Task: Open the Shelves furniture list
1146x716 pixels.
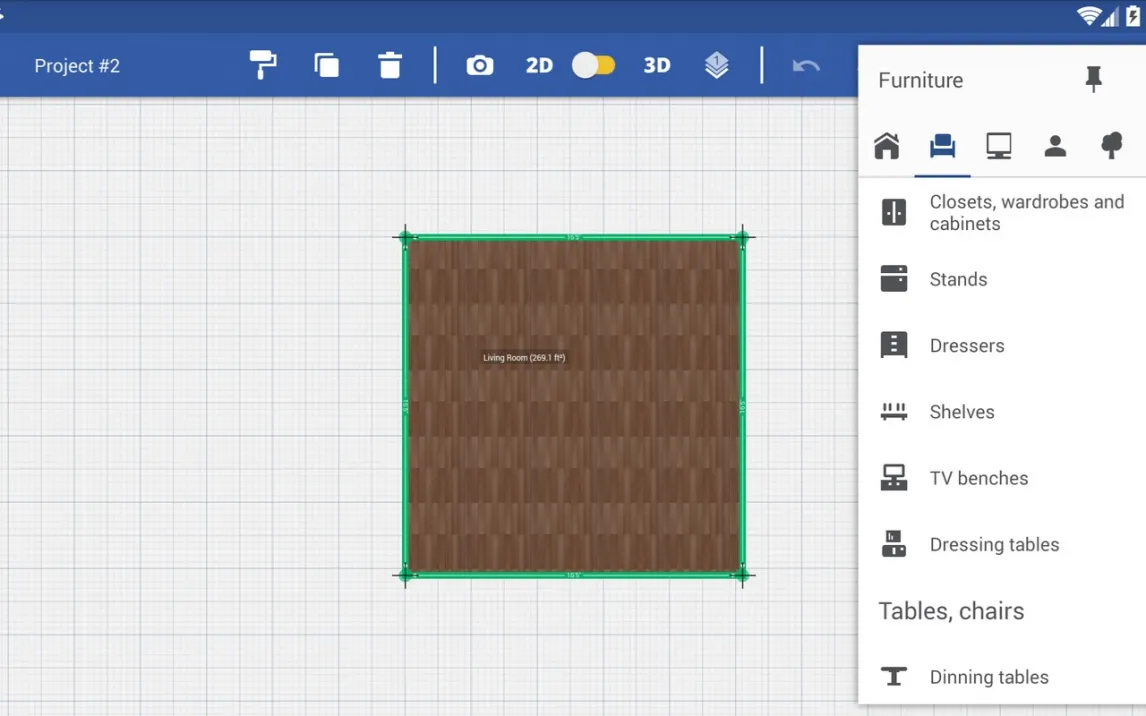Action: [961, 412]
